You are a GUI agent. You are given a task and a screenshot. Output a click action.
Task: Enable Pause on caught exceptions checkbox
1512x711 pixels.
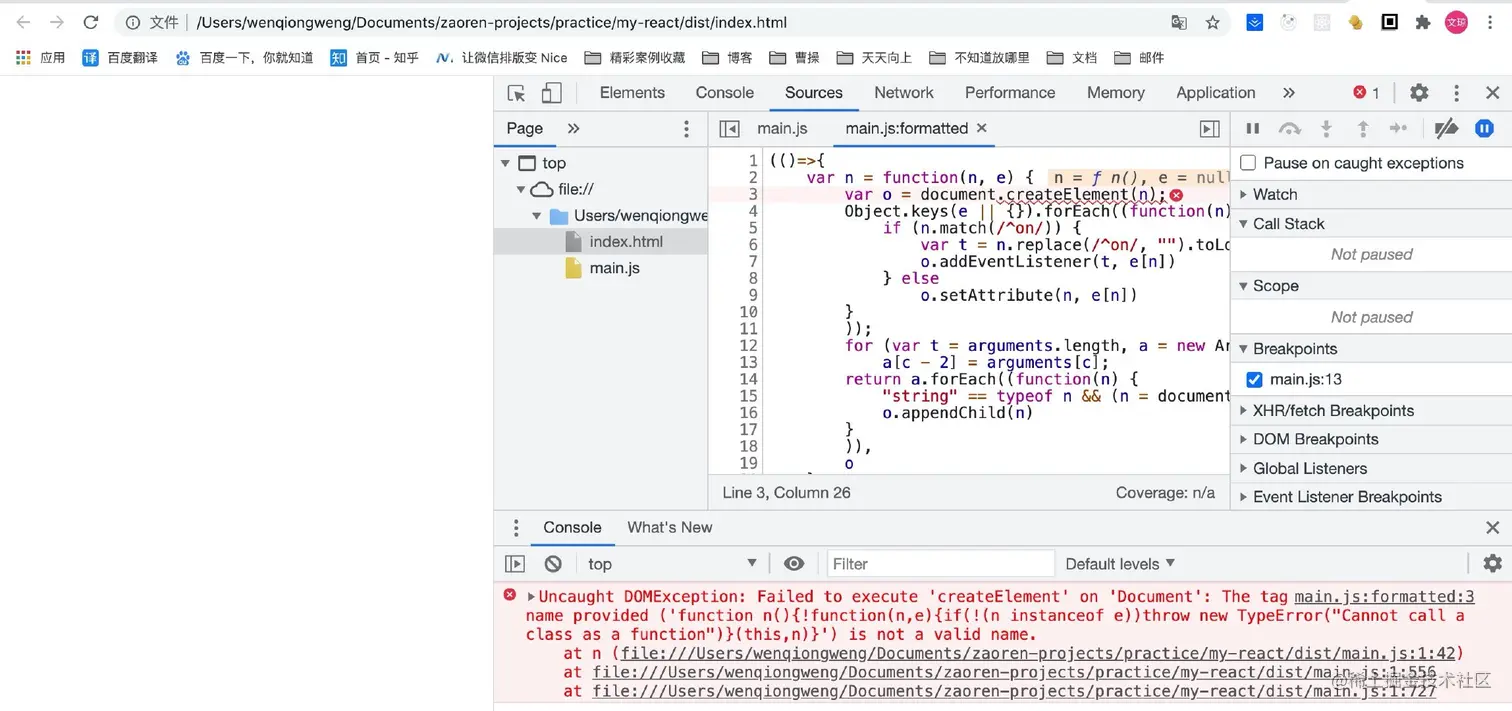(1248, 163)
